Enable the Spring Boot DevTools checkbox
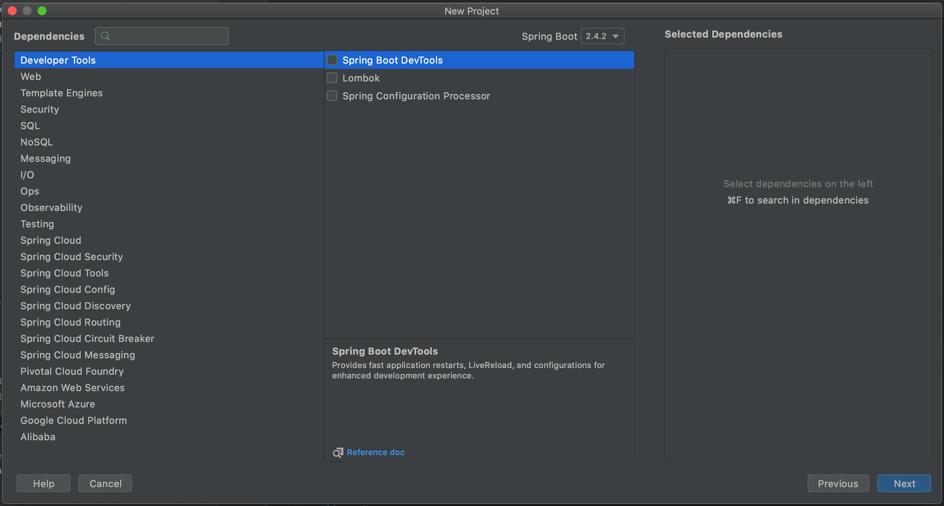This screenshot has width=944, height=506. (x=332, y=60)
